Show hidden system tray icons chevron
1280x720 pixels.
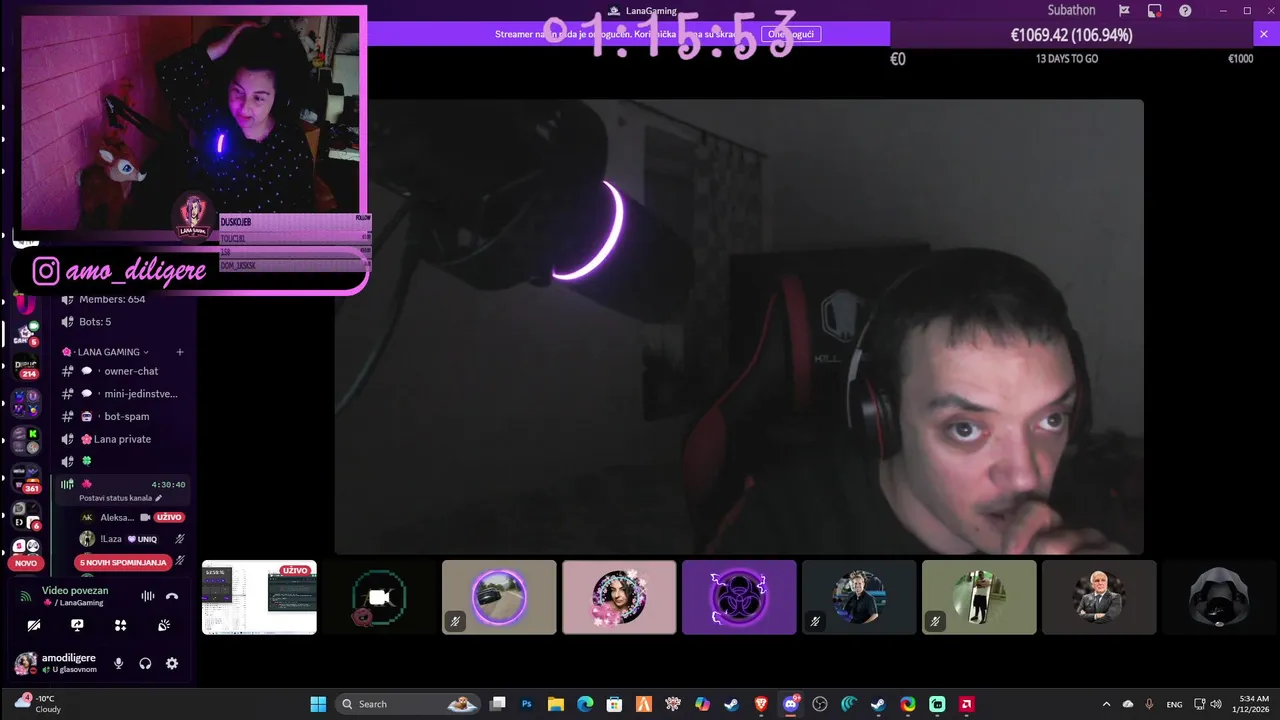point(1106,704)
